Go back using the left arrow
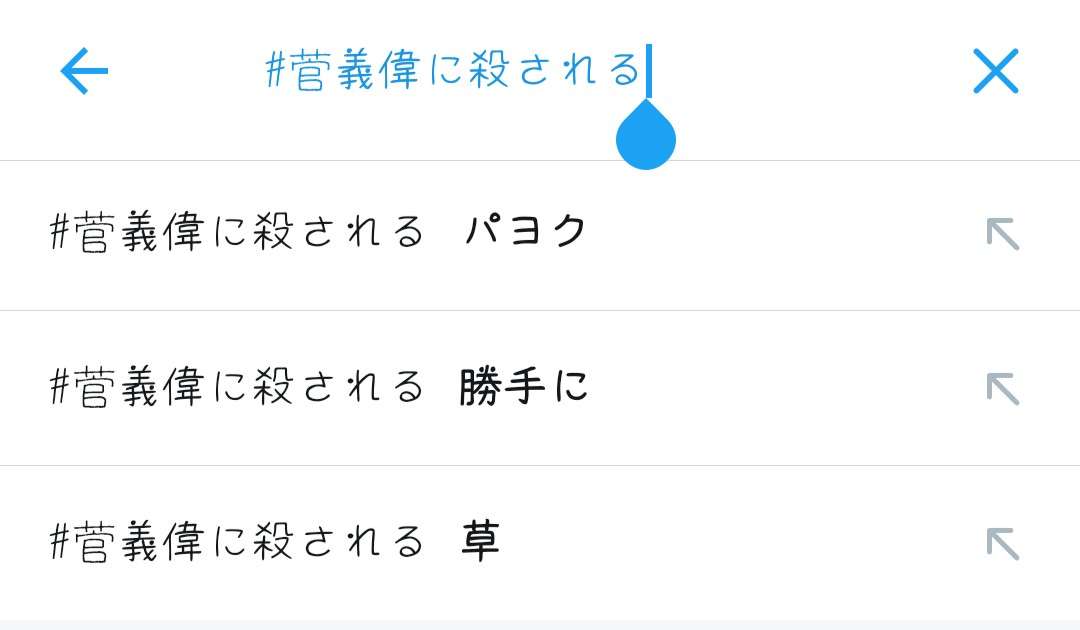 tap(84, 71)
